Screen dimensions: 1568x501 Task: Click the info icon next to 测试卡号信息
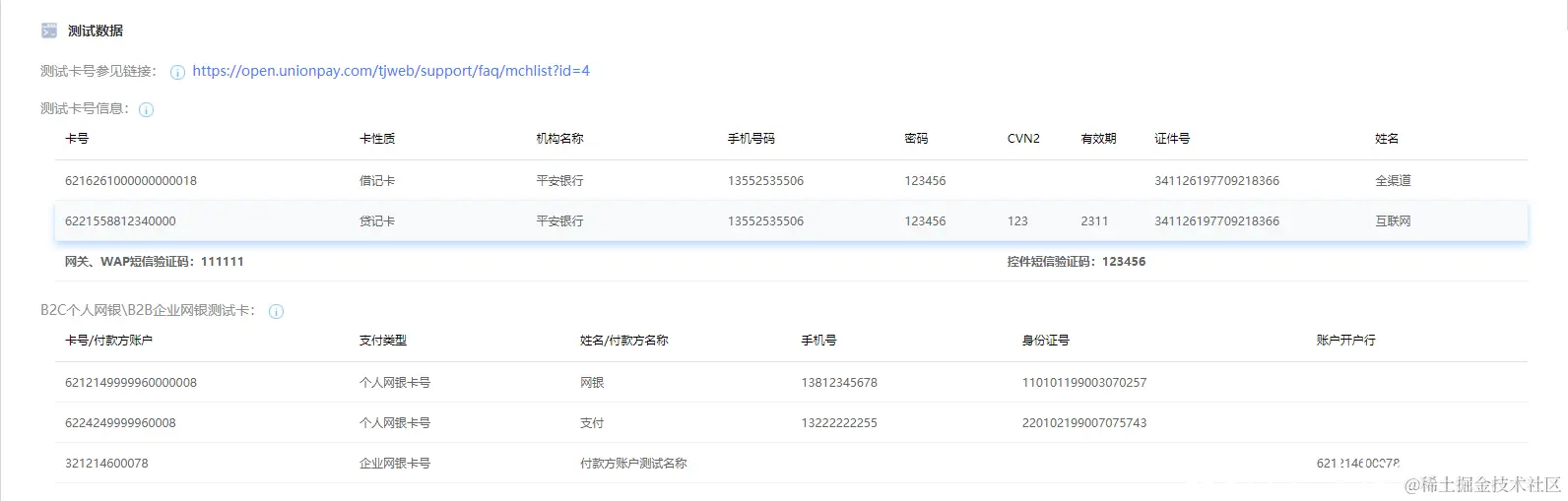pos(146,109)
